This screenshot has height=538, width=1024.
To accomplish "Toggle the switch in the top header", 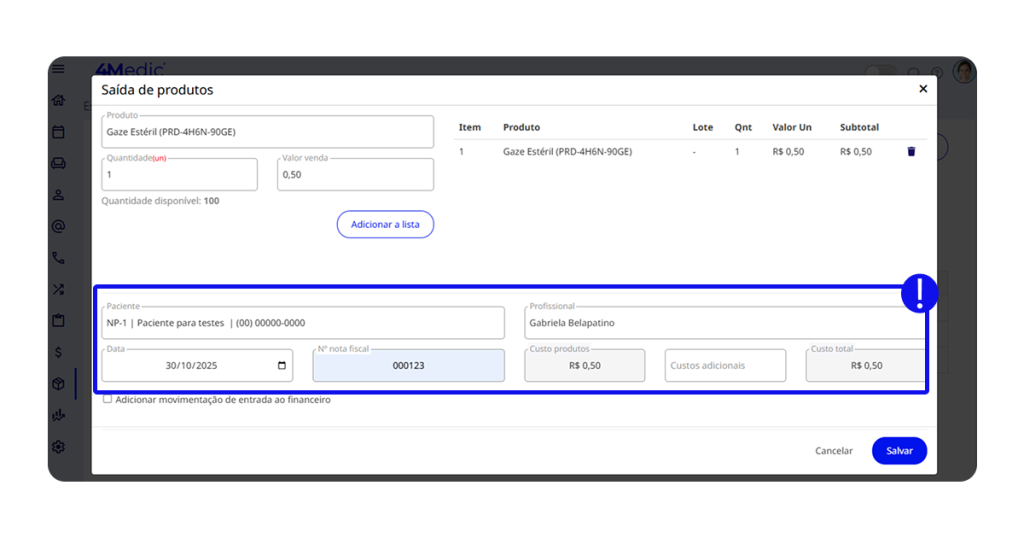I will pyautogui.click(x=880, y=72).
